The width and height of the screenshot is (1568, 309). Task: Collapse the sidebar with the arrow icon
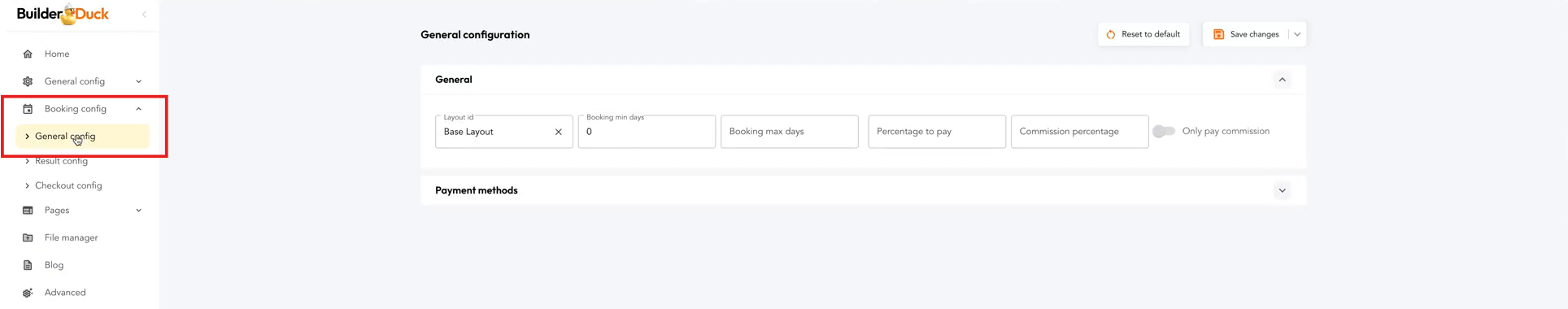tap(144, 14)
